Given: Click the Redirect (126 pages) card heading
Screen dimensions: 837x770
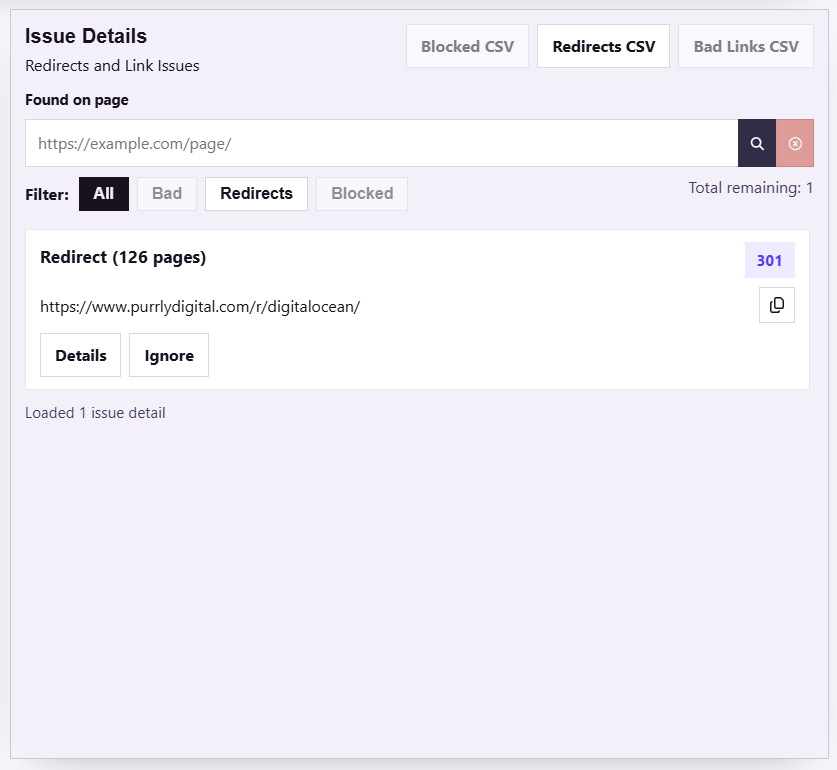Looking at the screenshot, I should (123, 257).
